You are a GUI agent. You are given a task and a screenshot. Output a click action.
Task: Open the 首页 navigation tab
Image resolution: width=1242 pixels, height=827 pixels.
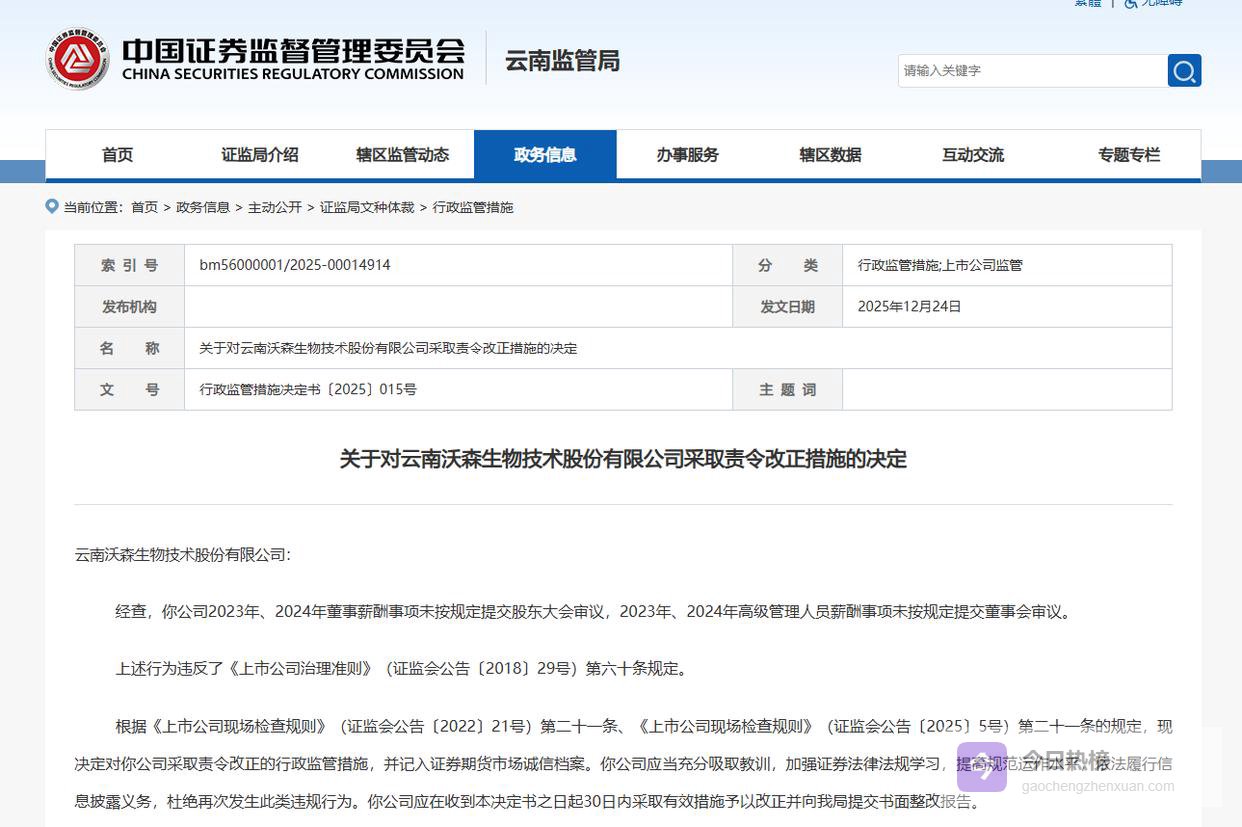tap(117, 155)
